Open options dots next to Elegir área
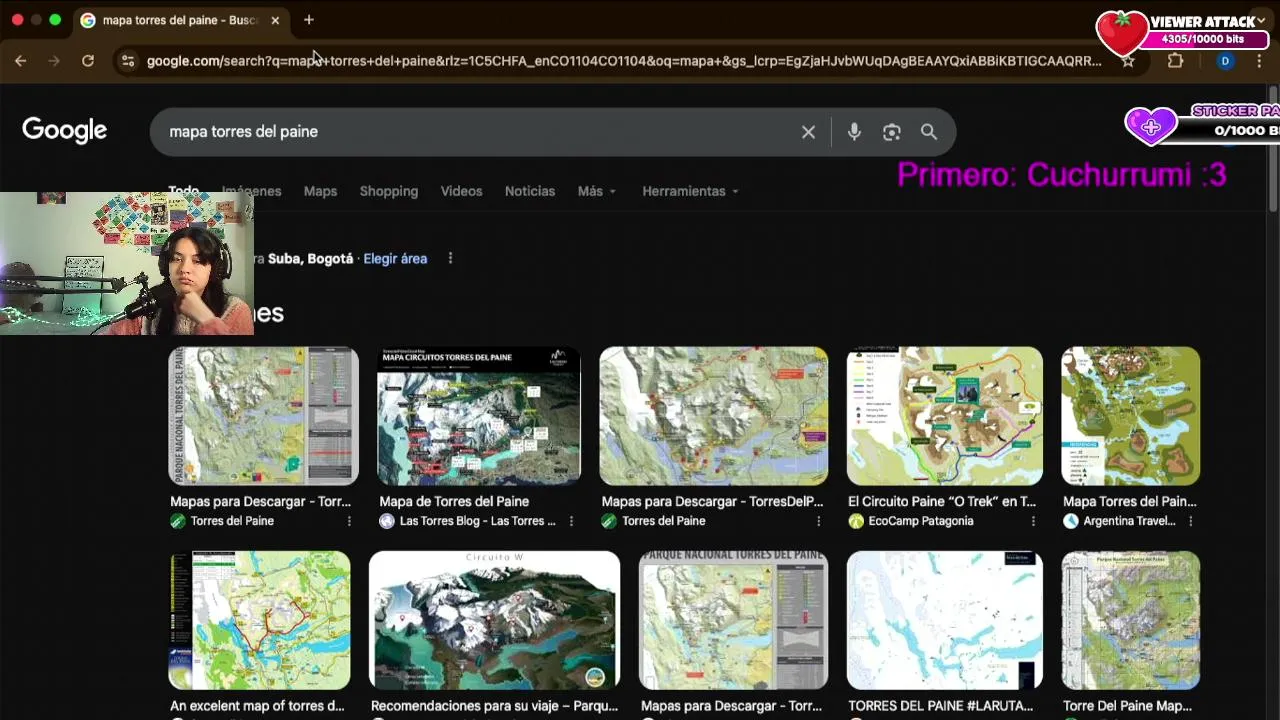The image size is (1280, 720). coord(450,258)
